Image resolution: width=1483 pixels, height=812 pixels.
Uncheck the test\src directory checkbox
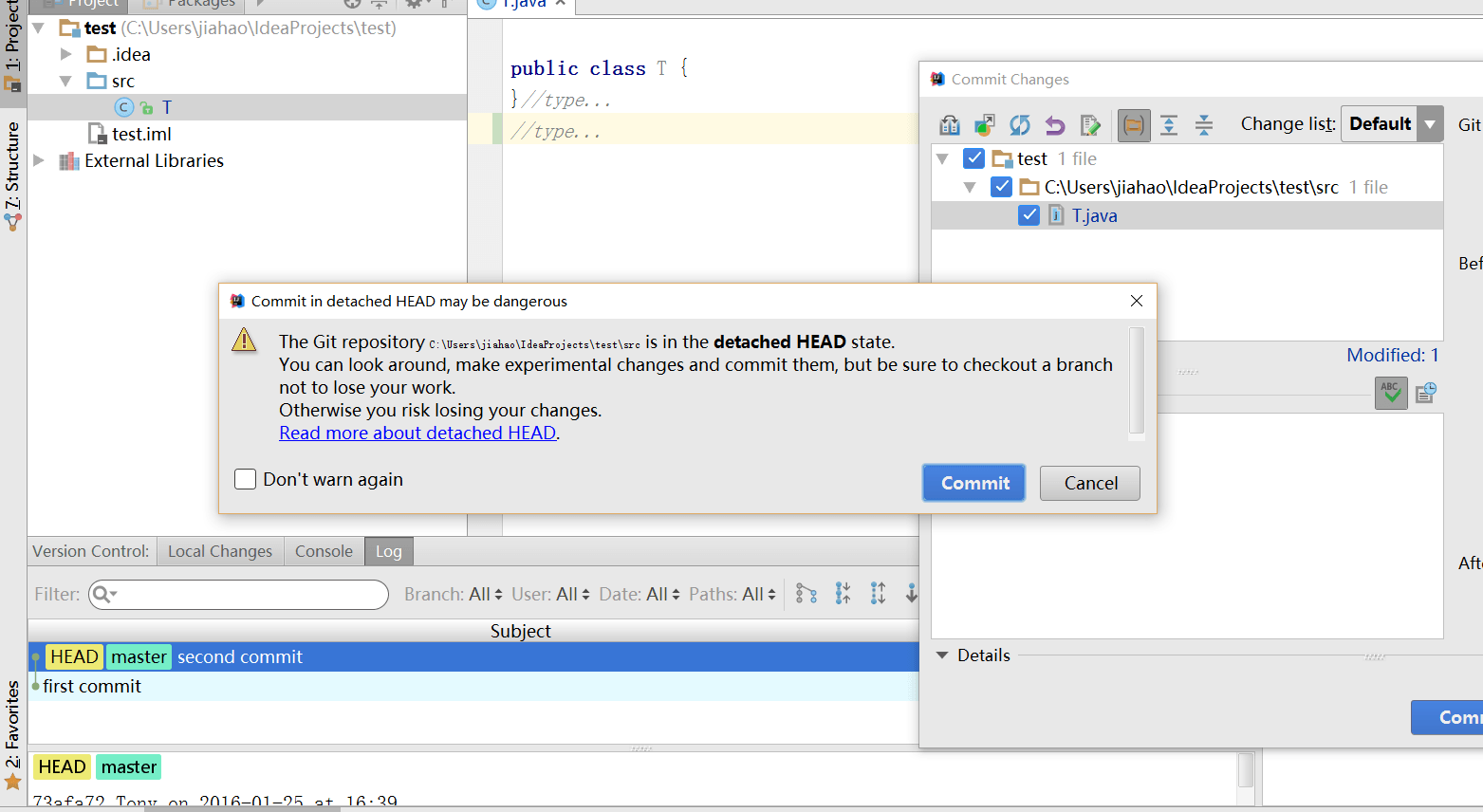coord(1001,187)
